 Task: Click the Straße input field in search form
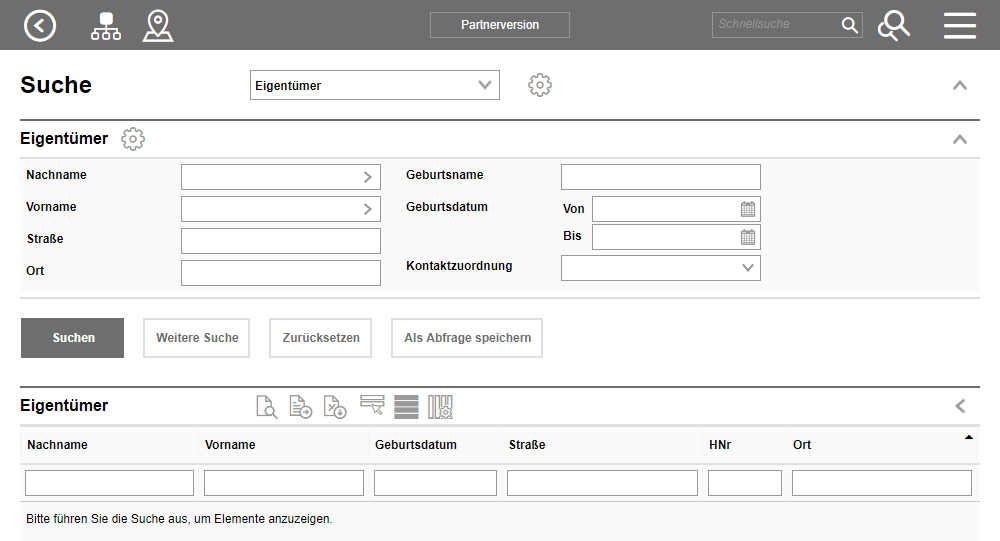coord(280,241)
